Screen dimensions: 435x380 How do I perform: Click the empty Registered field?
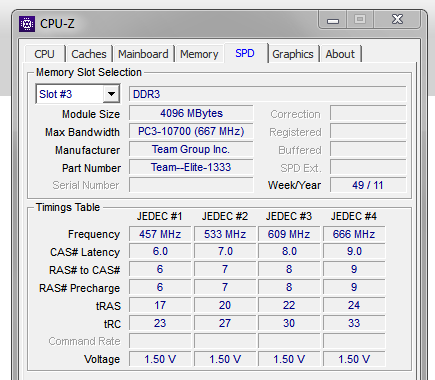368,131
